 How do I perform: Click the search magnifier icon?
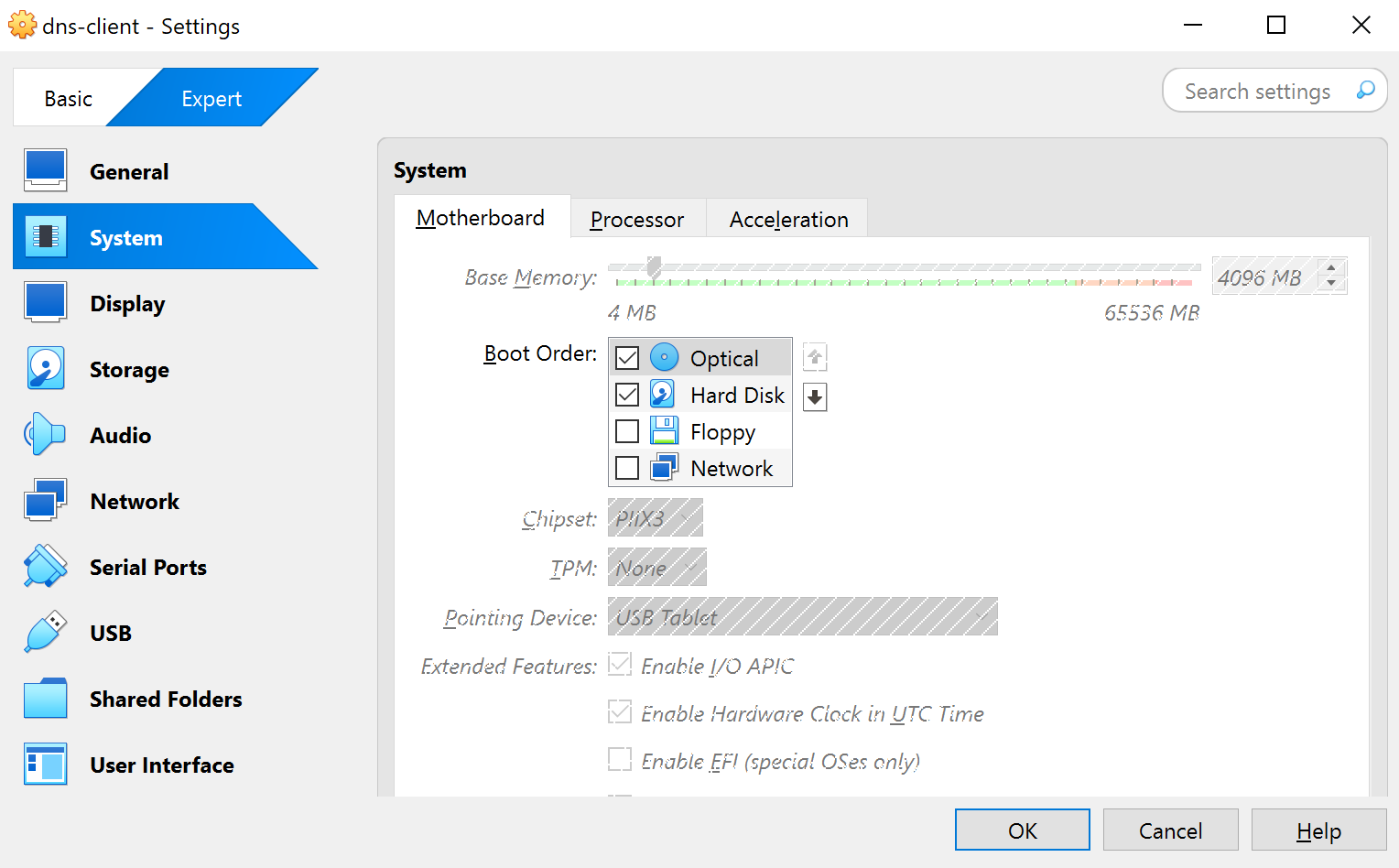click(x=1365, y=91)
